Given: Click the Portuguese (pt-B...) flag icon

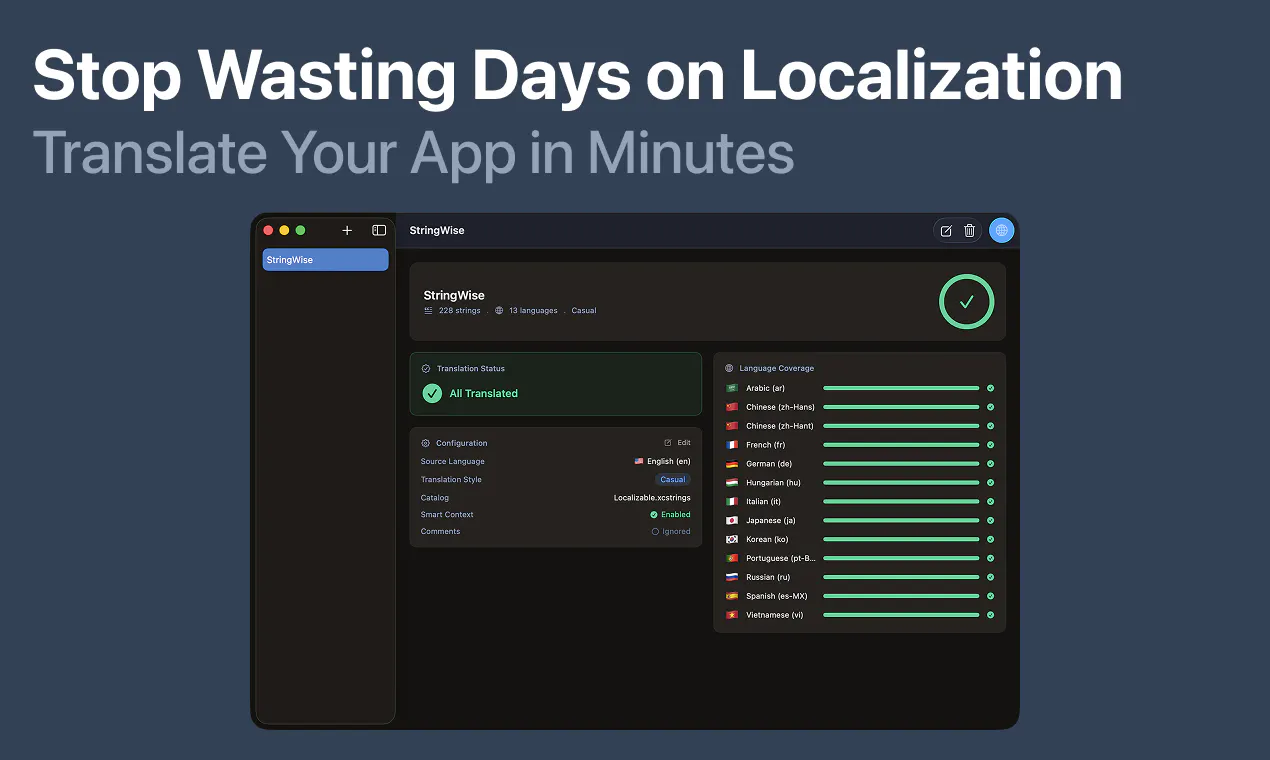Looking at the screenshot, I should pyautogui.click(x=731, y=558).
